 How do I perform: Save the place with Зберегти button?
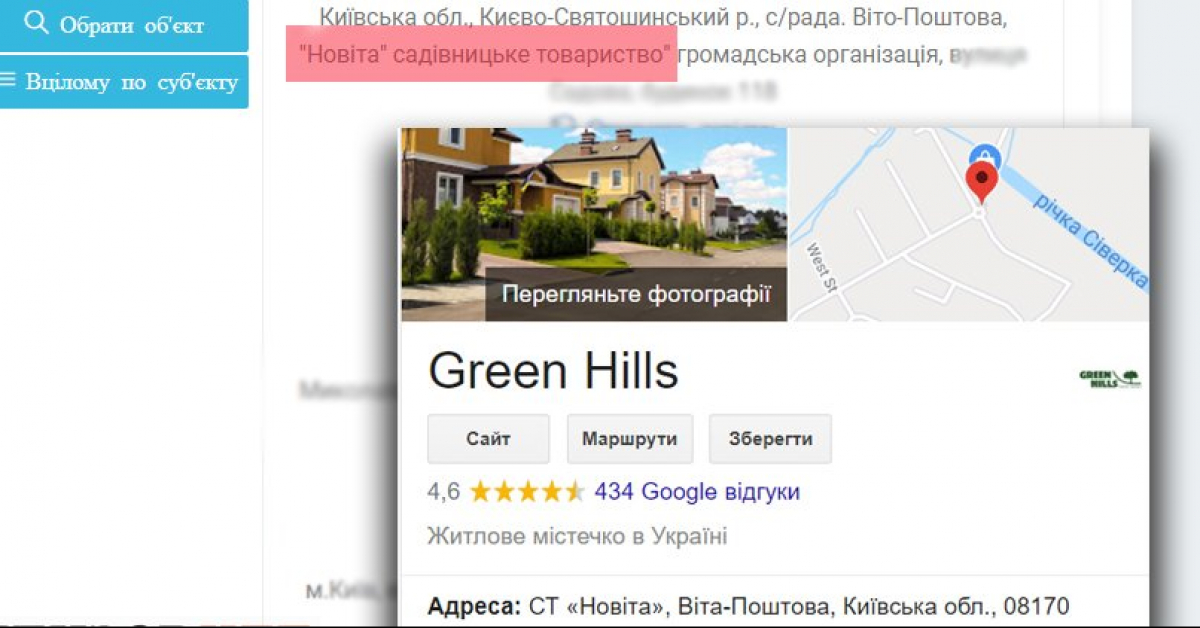(771, 439)
